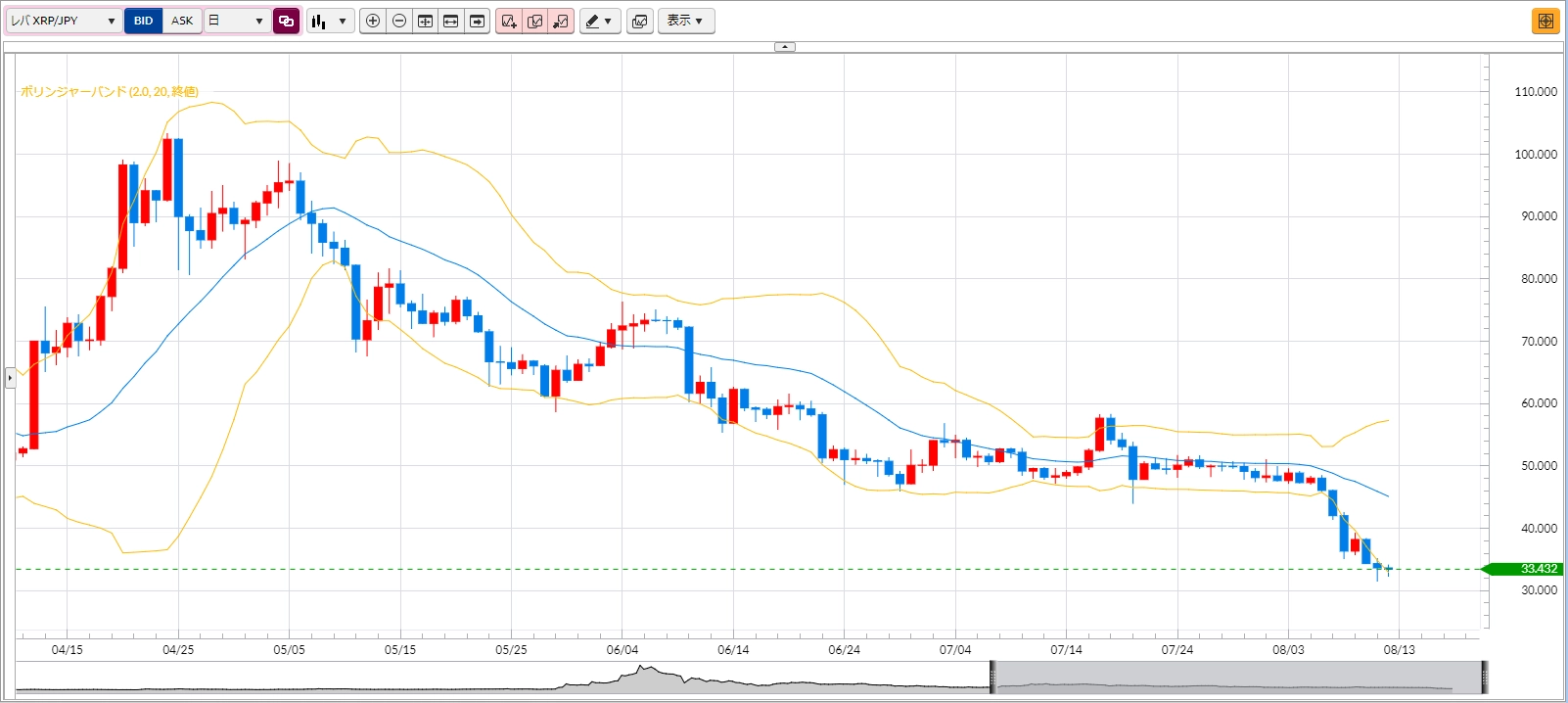The image size is (1568, 703).
Task: Click the orange crosshair icon at top right
Action: click(x=1545, y=21)
